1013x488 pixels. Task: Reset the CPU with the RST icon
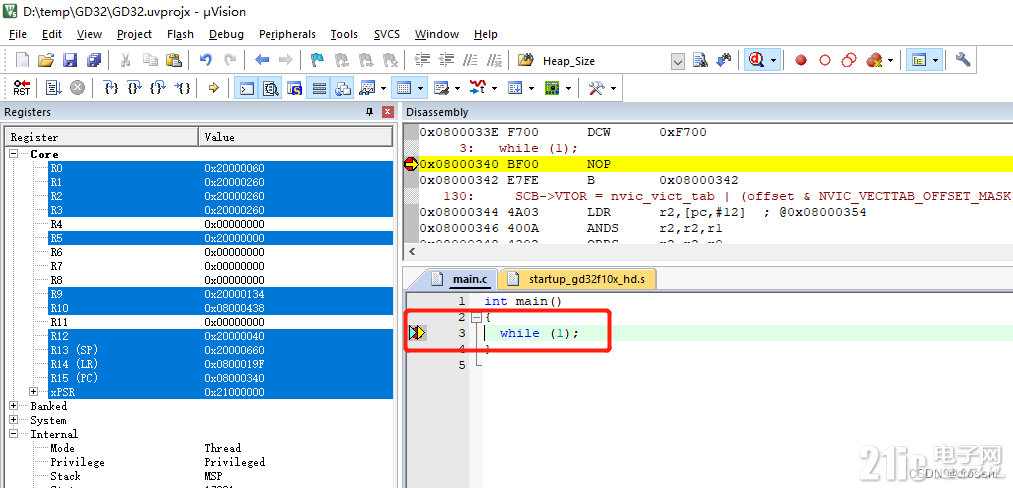[x=22, y=88]
